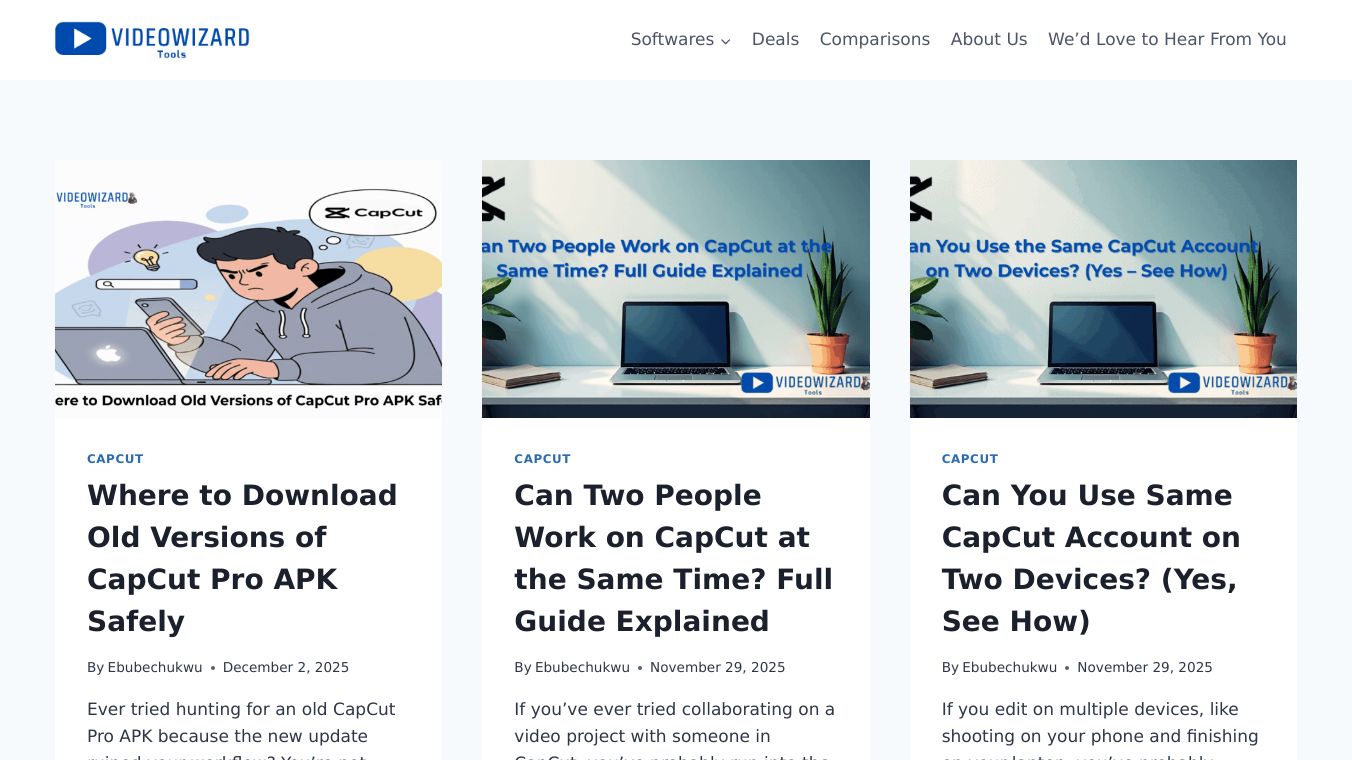The image size is (1352, 760).
Task: Open article Where to Download Old Versions title
Action: pos(242,558)
